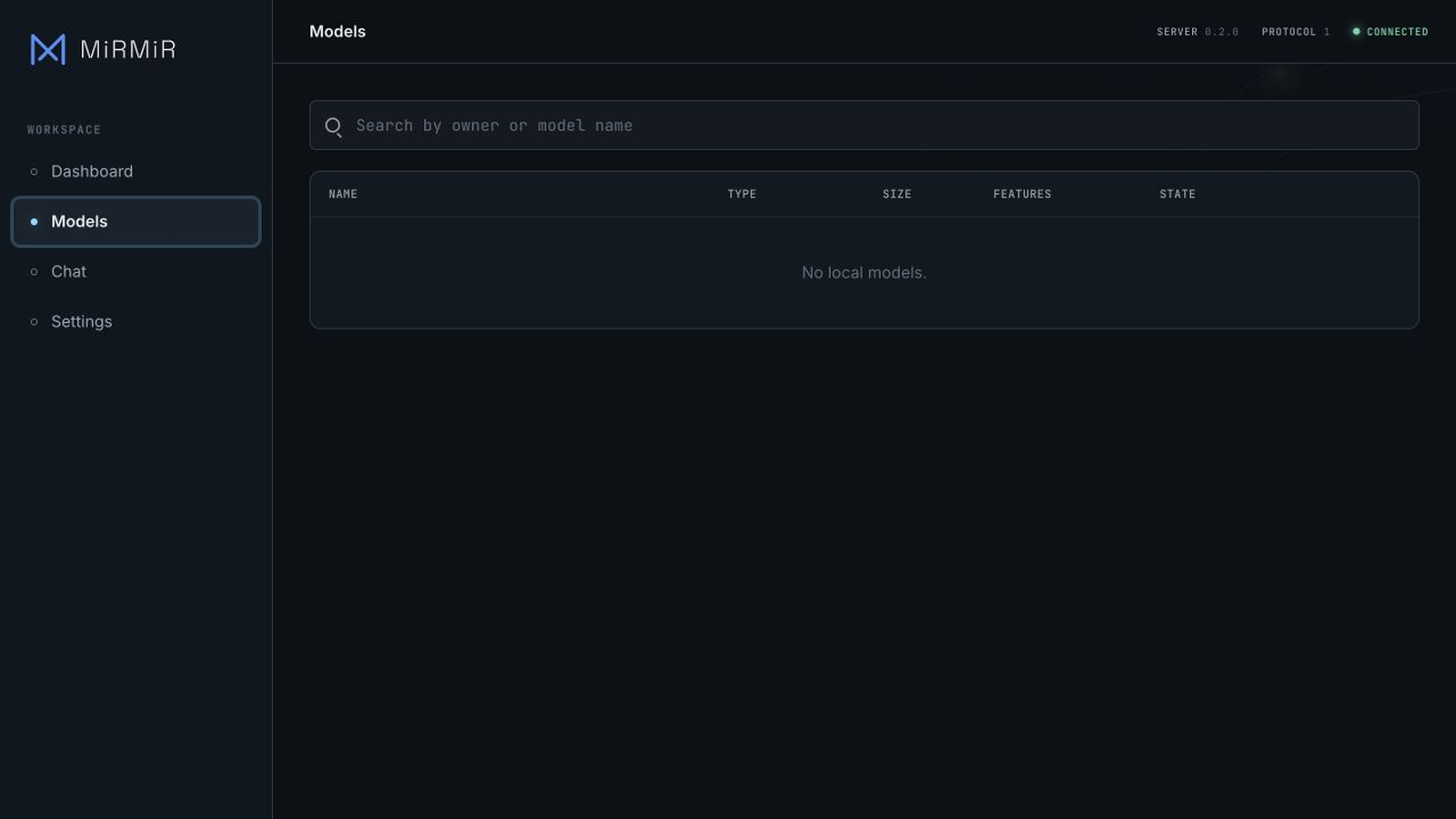Click the search magnifier icon
Viewport: 1456px width, 819px height.
334,126
